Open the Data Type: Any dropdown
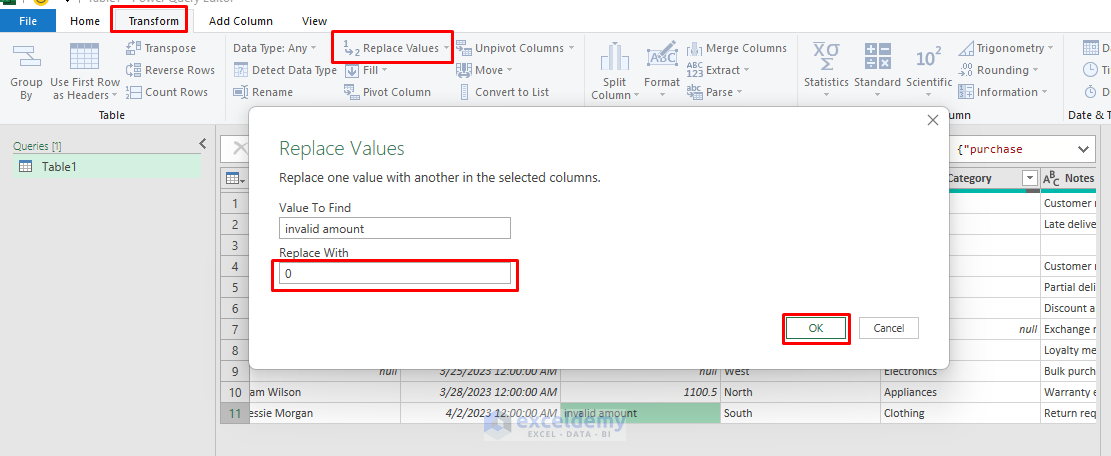 (x=275, y=48)
